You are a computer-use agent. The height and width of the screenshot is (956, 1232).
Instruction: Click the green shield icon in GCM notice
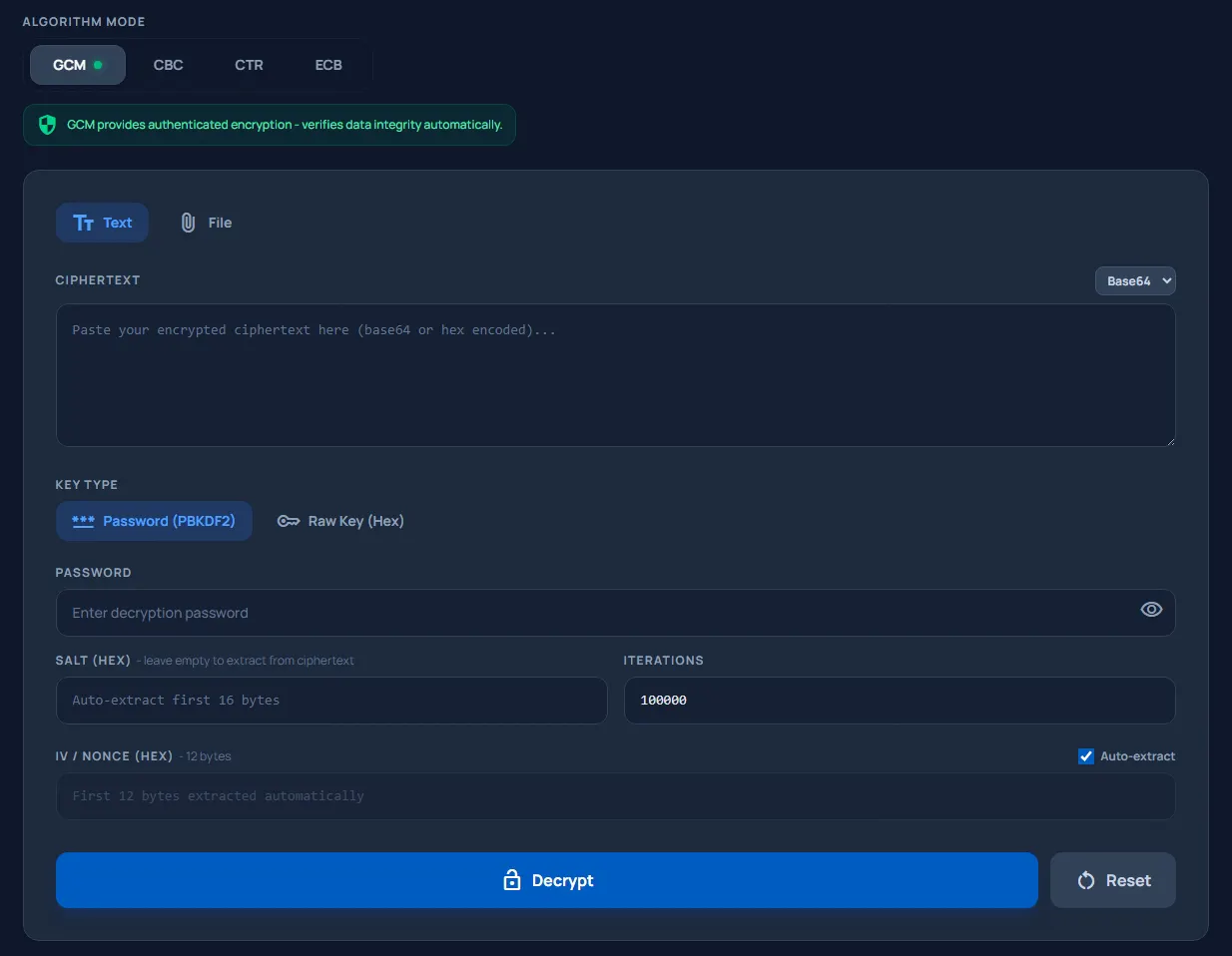click(x=47, y=125)
